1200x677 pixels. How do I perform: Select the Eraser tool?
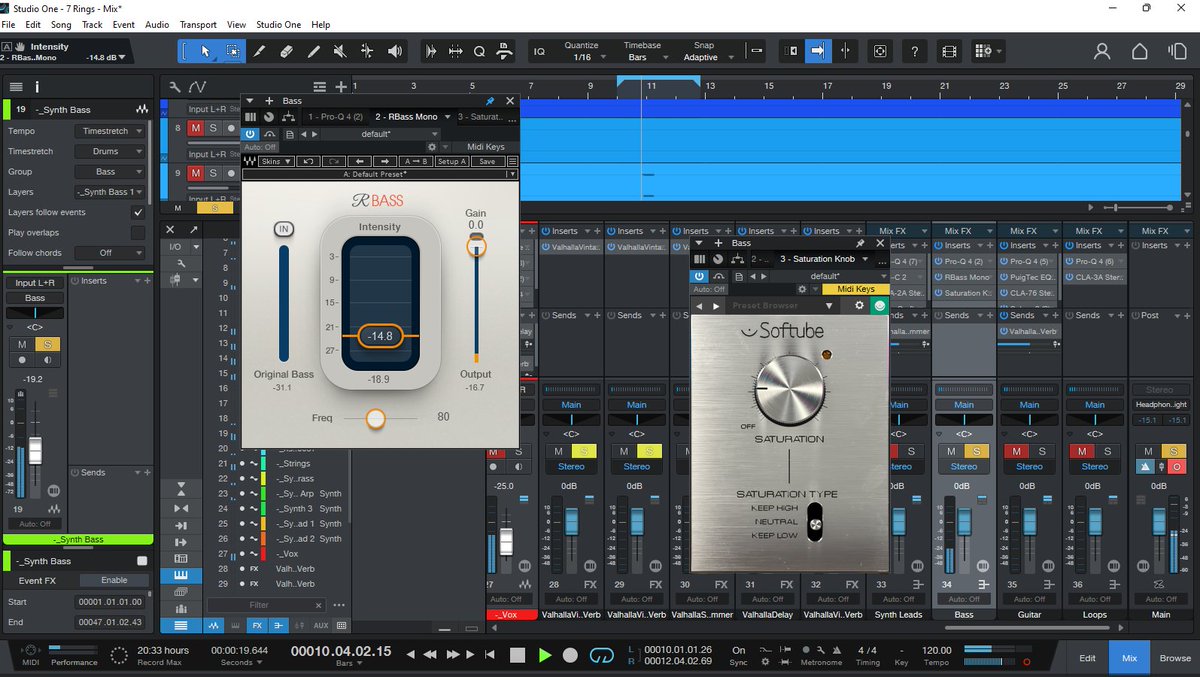pyautogui.click(x=286, y=51)
